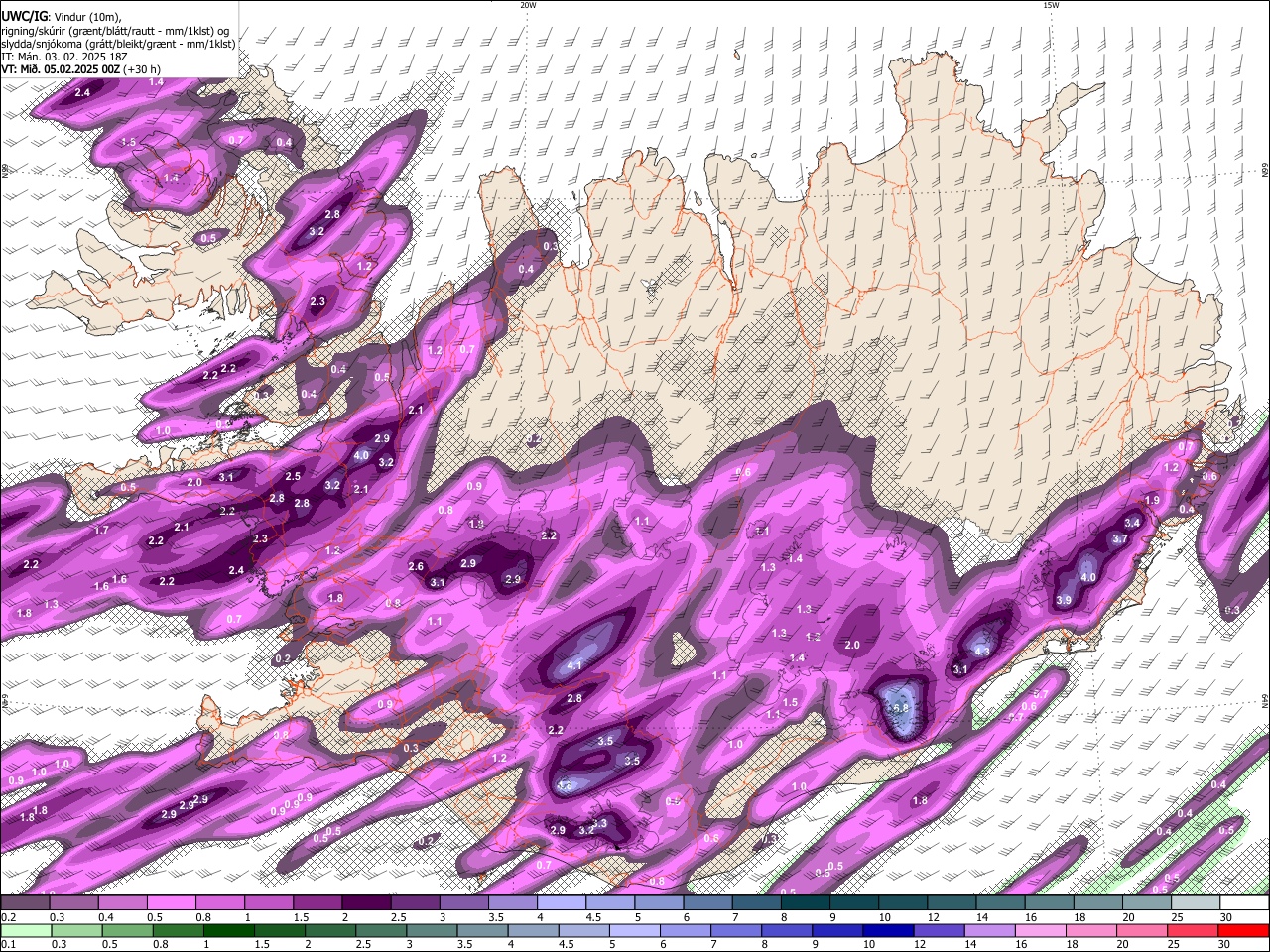Click the VT: Mið. 05.02.2025 00Z (+30 h) line
Viewport: 1270px width, 952px height.
(x=81, y=69)
